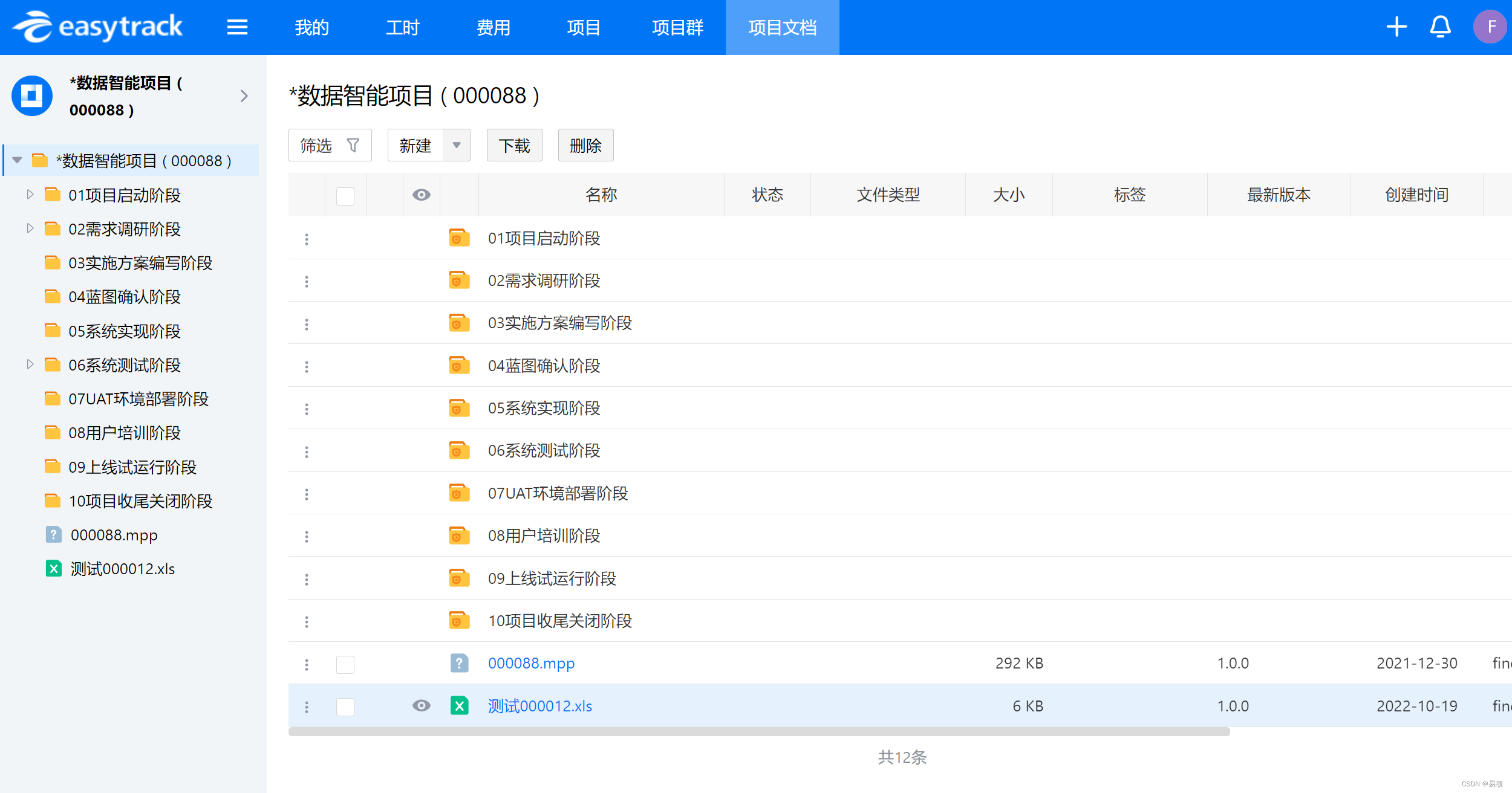Screen dimensions: 1512x793
Task: Open row menu for 03实施方案编写阶段
Action: 307,324
